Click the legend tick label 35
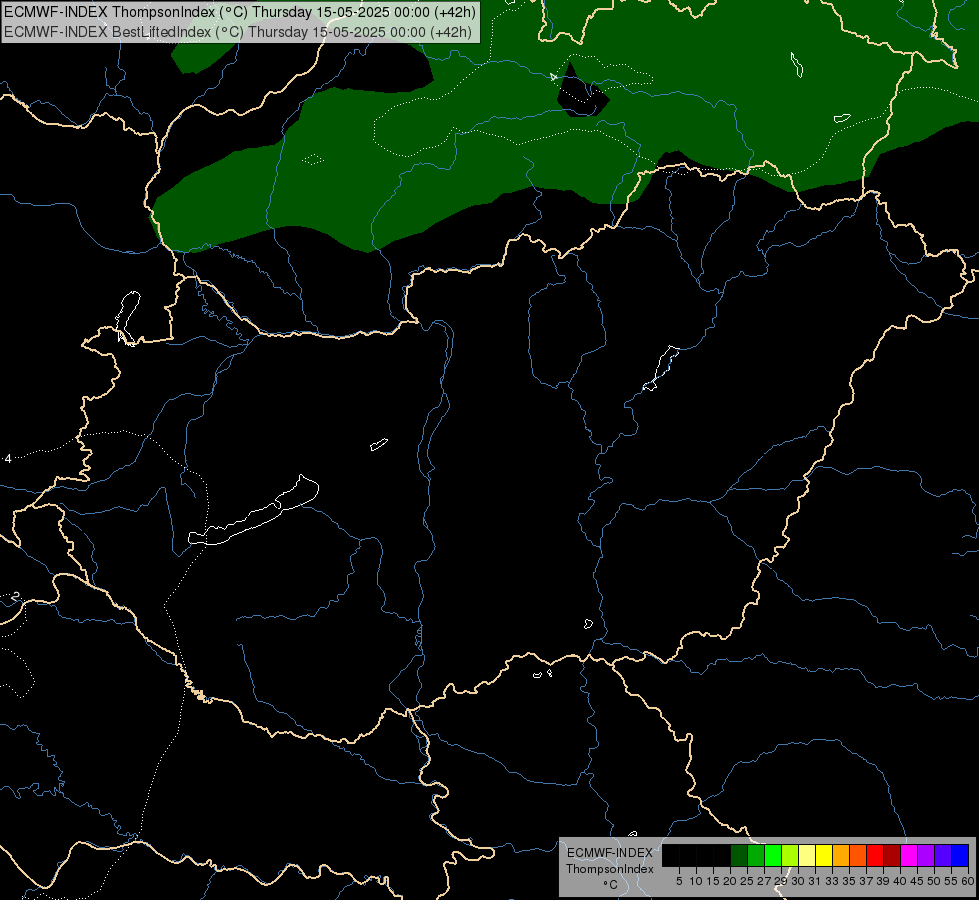 [x=849, y=881]
